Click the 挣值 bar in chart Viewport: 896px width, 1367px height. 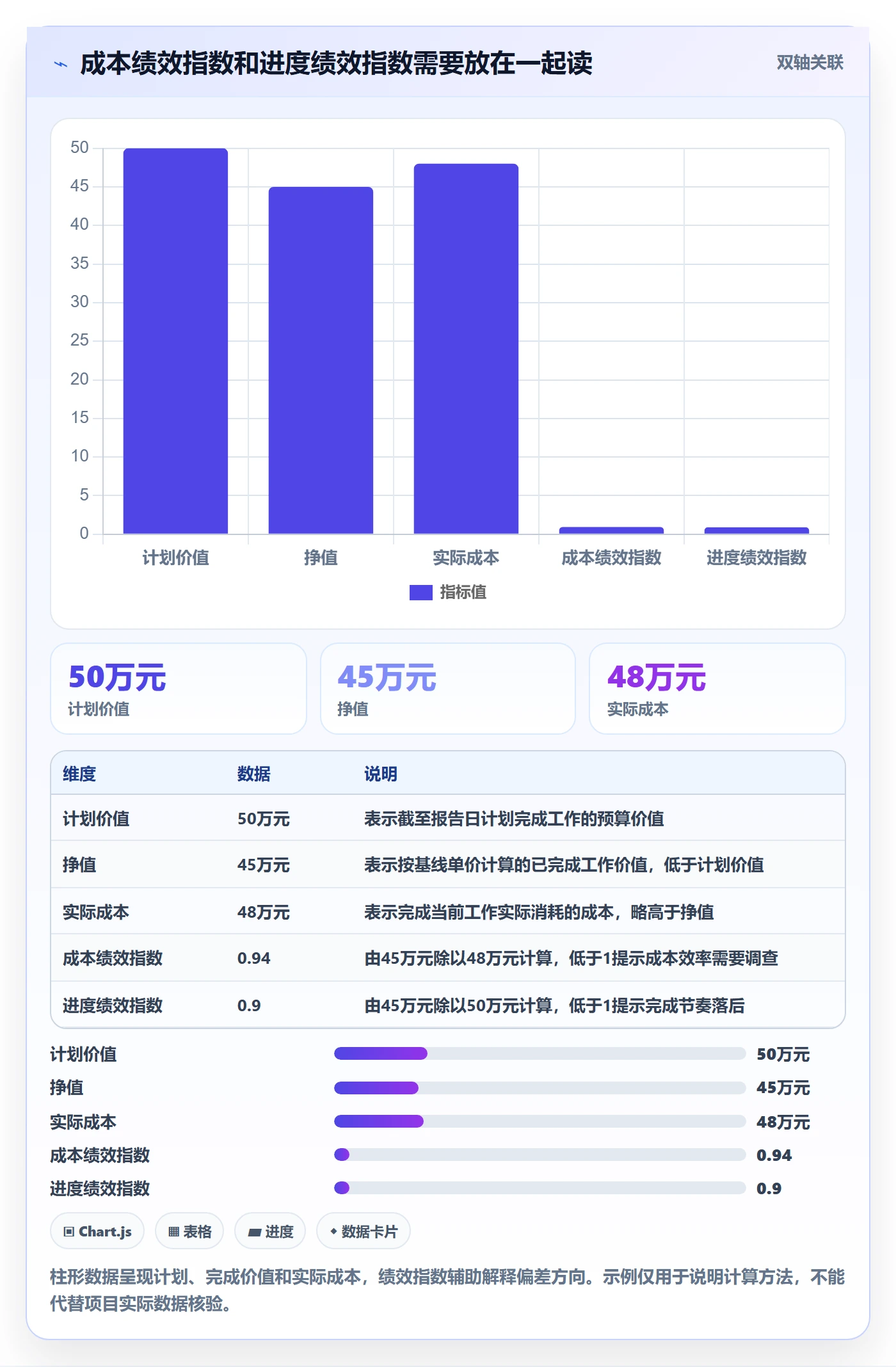click(x=321, y=360)
